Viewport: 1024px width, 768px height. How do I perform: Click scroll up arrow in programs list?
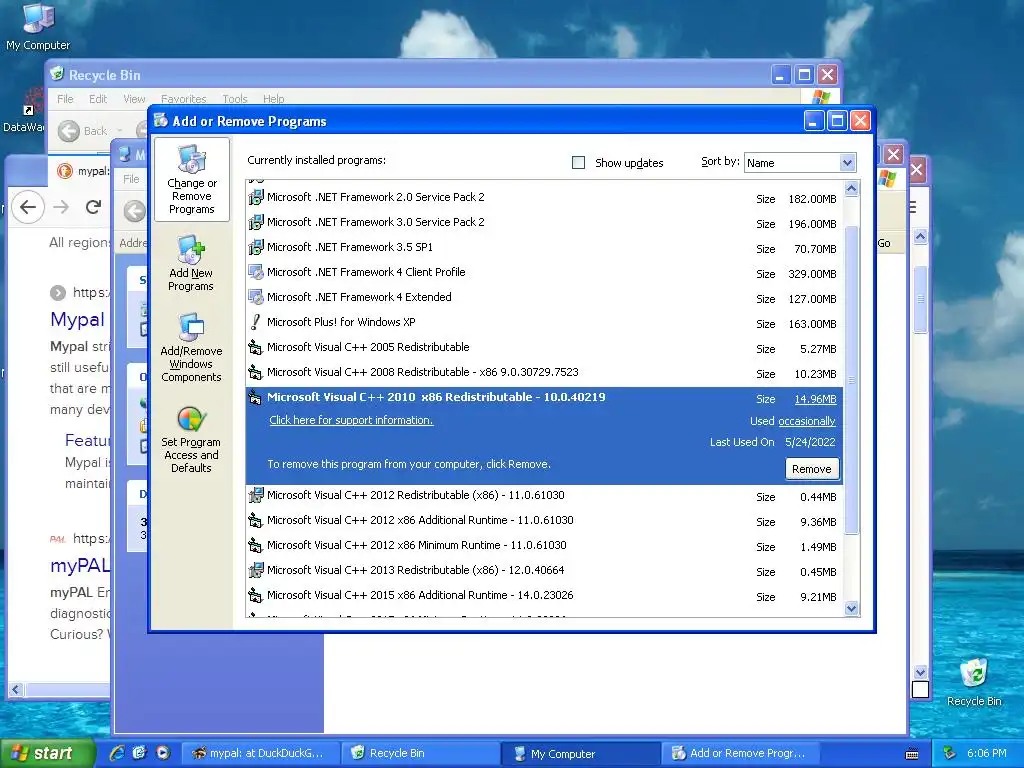[x=851, y=189]
